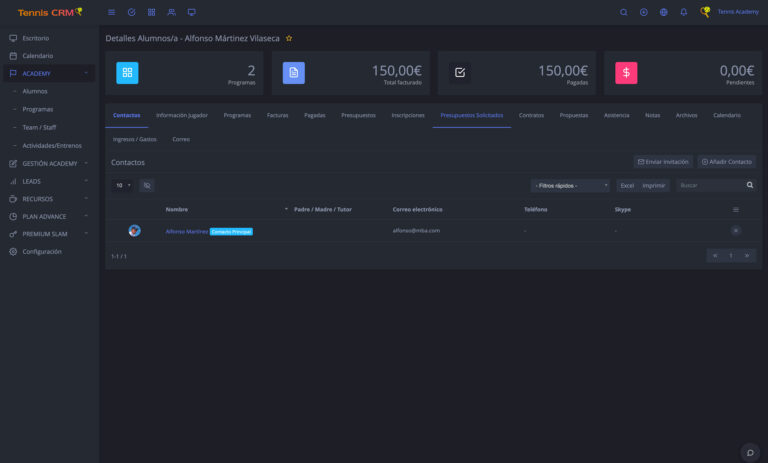
Task: Open the Filtros rápidos dropdown
Action: [571, 186]
